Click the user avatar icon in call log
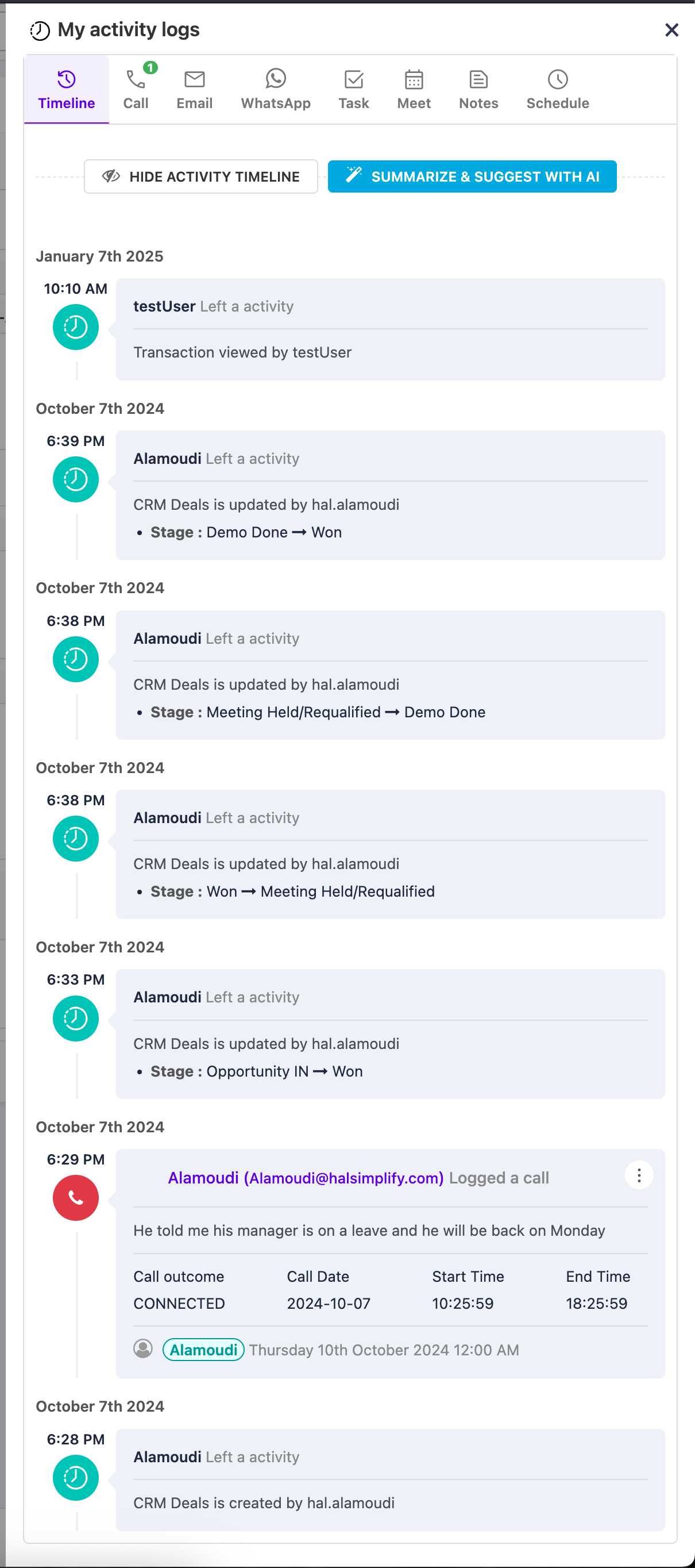This screenshot has width=695, height=1568. pyautogui.click(x=143, y=1349)
